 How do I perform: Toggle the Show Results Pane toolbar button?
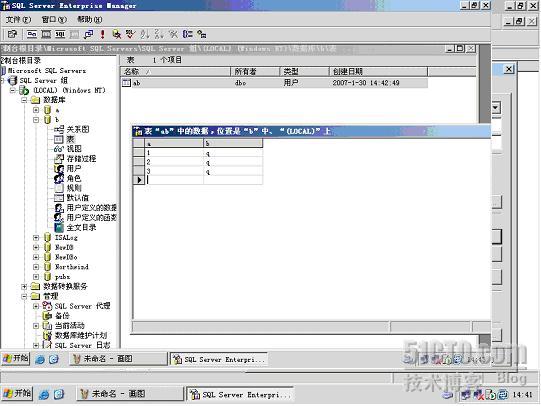point(74,34)
